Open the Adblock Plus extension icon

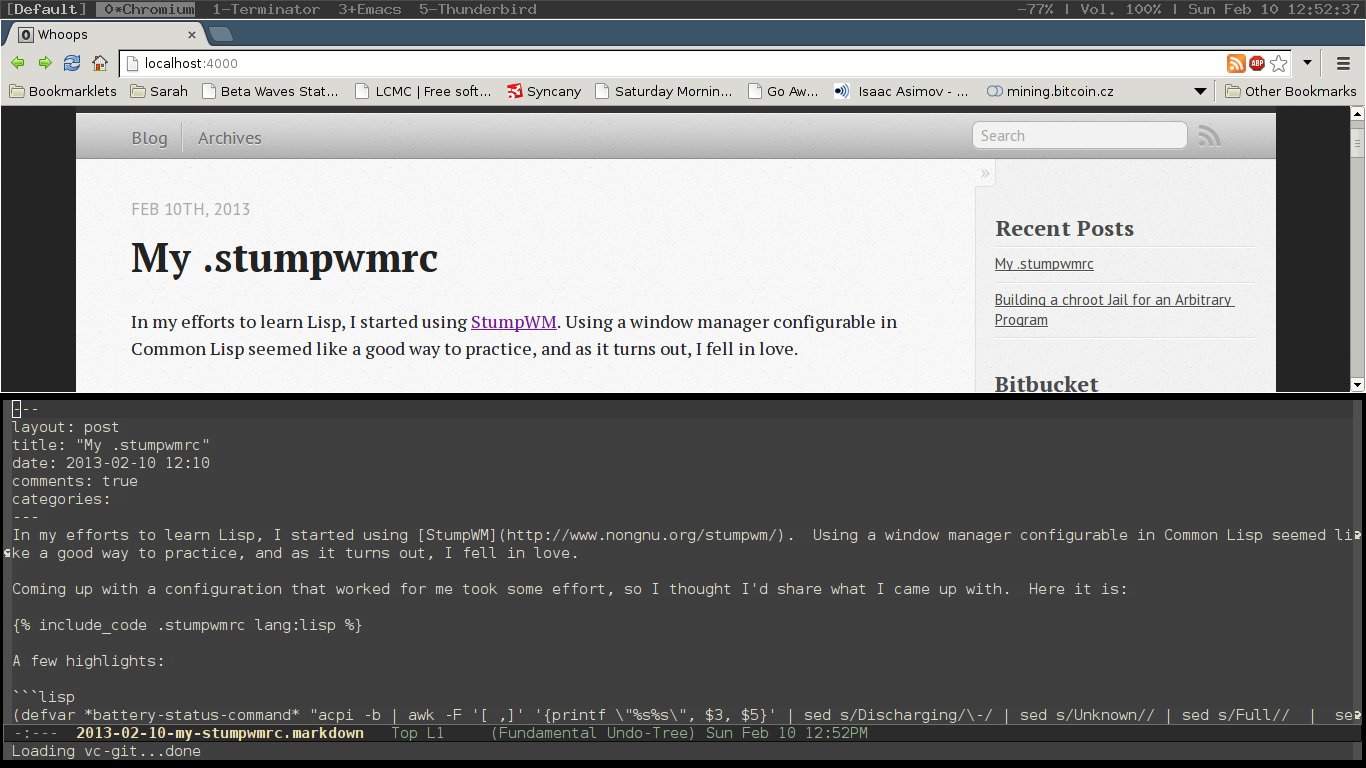(x=1257, y=63)
